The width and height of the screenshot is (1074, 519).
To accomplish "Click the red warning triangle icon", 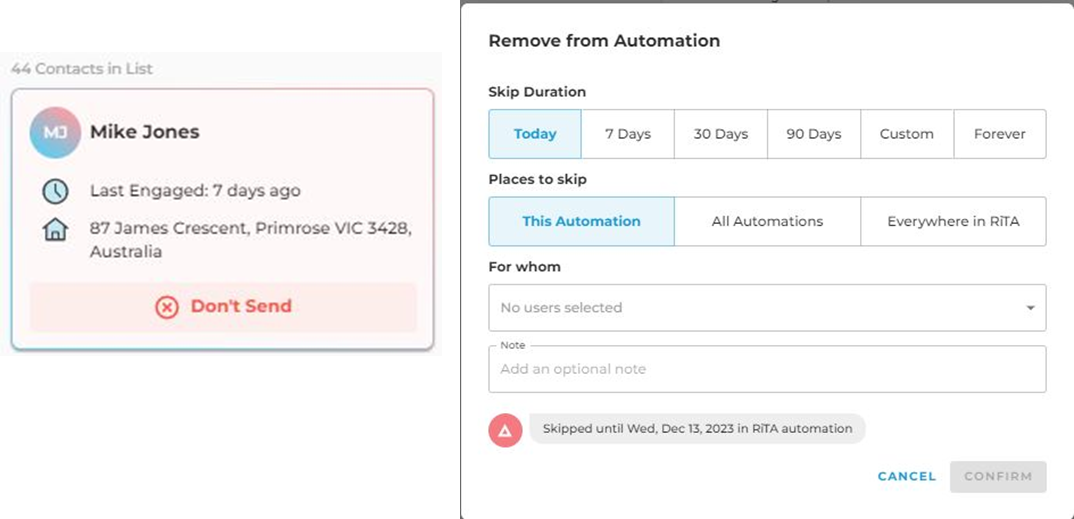I will 505,430.
